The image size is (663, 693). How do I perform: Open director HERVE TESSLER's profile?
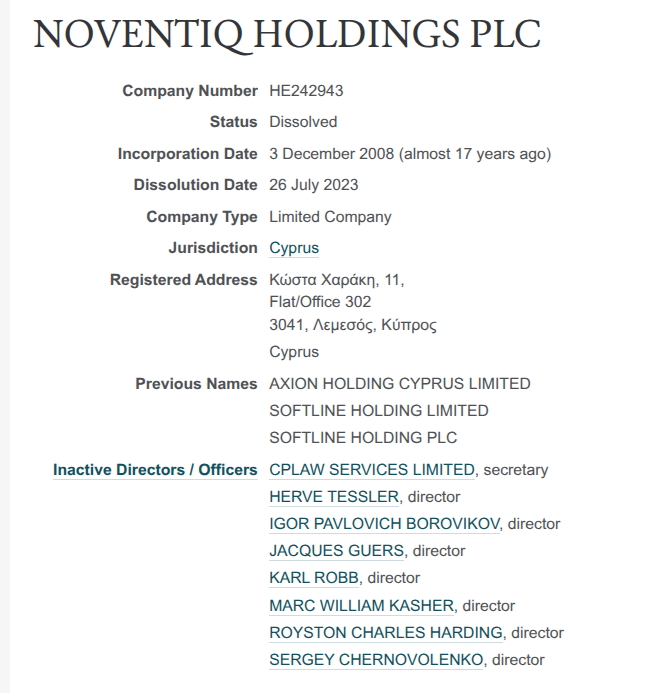334,497
